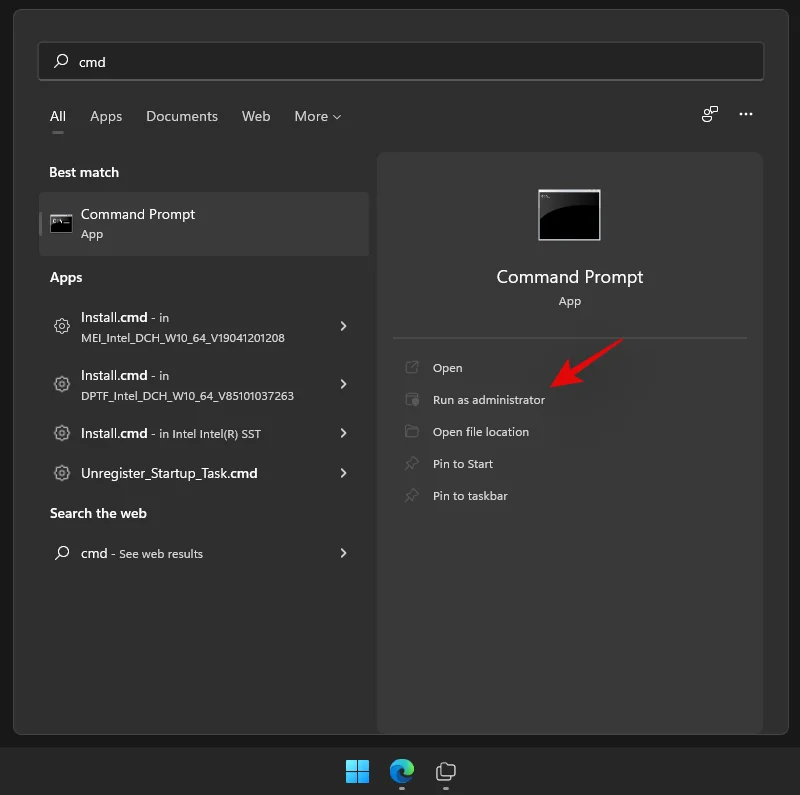The height and width of the screenshot is (795, 800).
Task: Open the ellipsis options menu
Action: pos(746,114)
